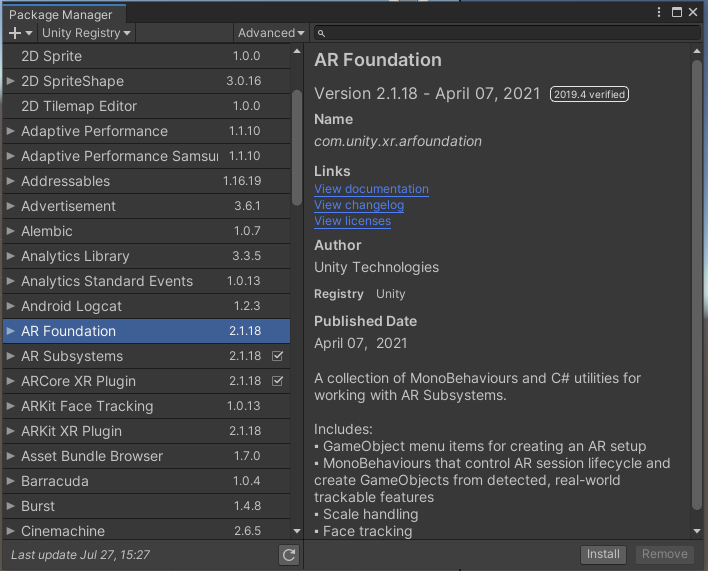Expand the AR Foundation package arrow
708x571 pixels.
coord(10,331)
